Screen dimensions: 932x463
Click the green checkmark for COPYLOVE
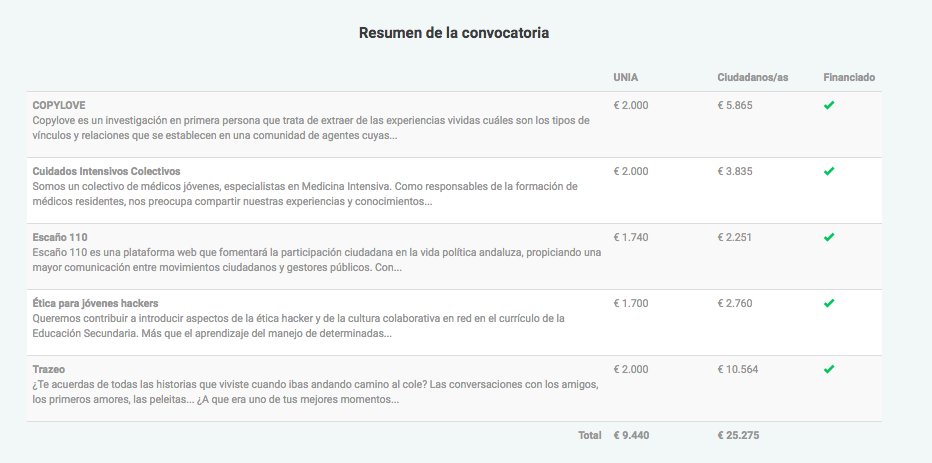[x=829, y=105]
